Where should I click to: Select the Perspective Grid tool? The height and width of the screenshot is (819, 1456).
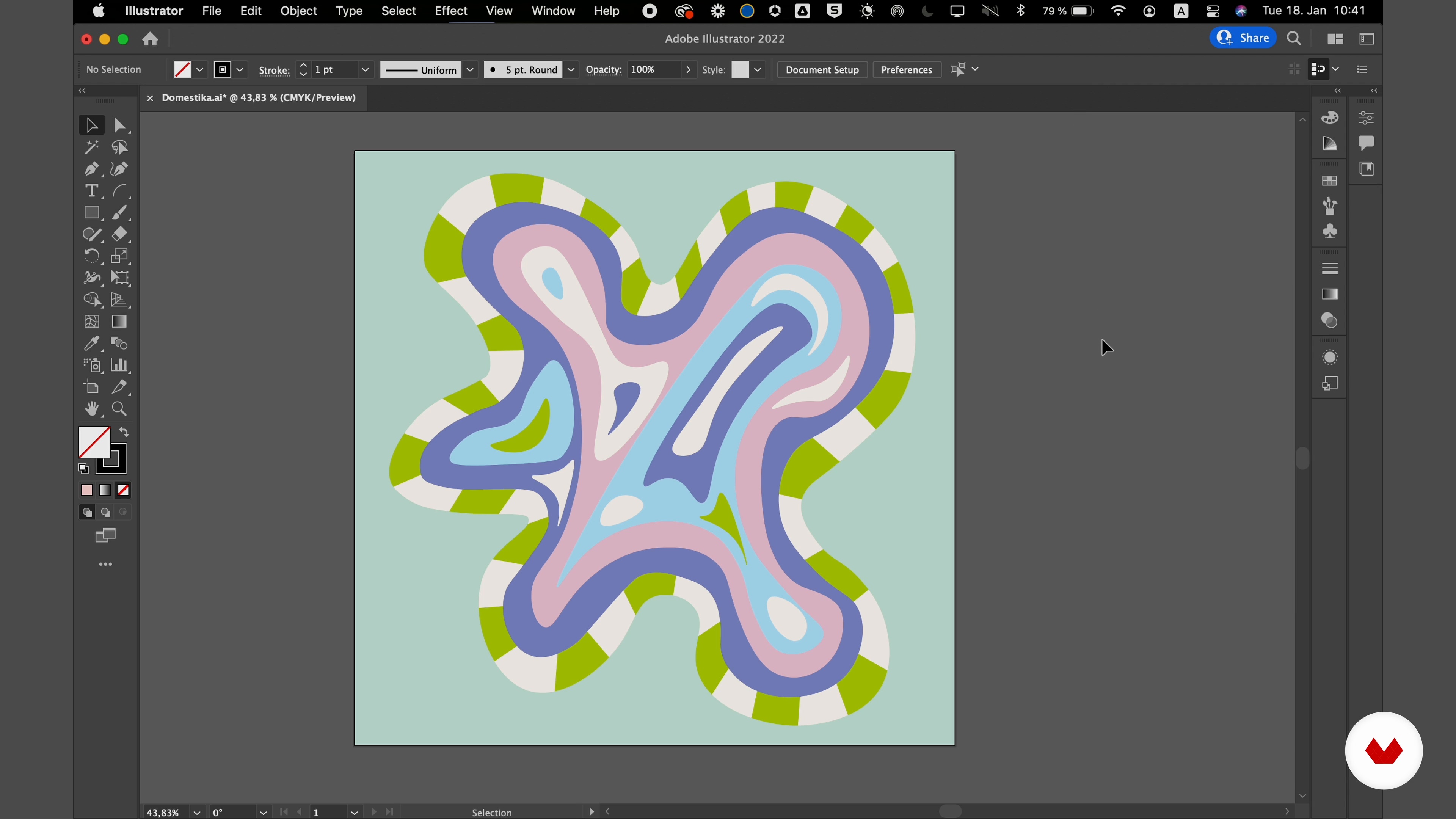(119, 300)
